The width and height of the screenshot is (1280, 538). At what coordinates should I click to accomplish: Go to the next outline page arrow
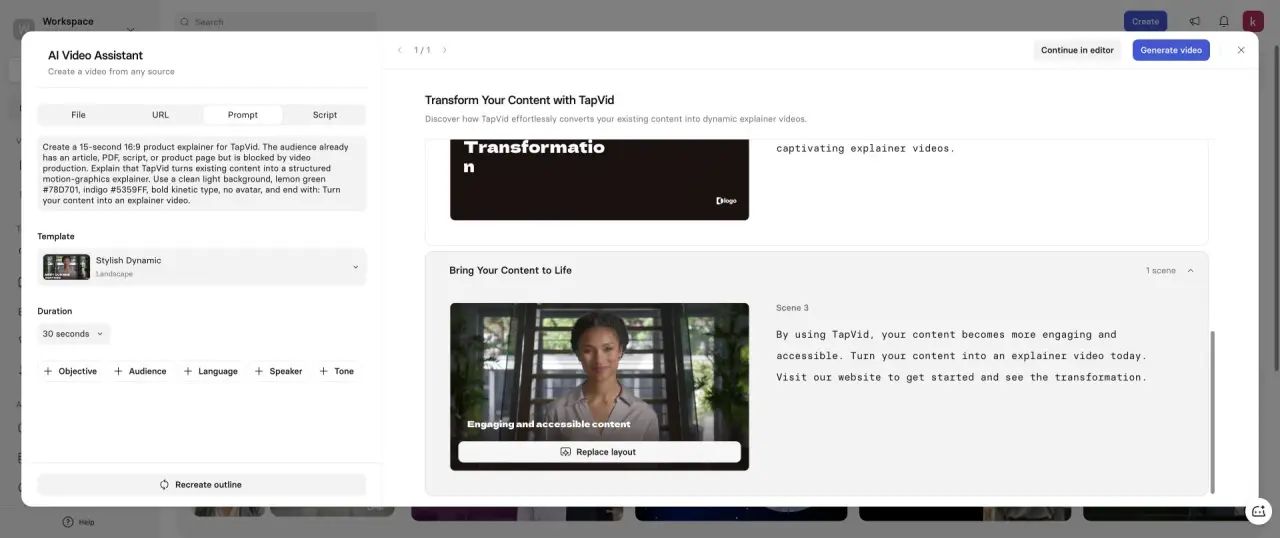[x=445, y=50]
